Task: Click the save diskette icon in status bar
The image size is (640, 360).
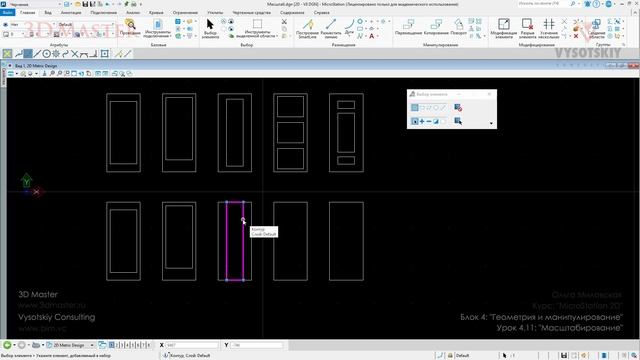Action: coord(564,356)
